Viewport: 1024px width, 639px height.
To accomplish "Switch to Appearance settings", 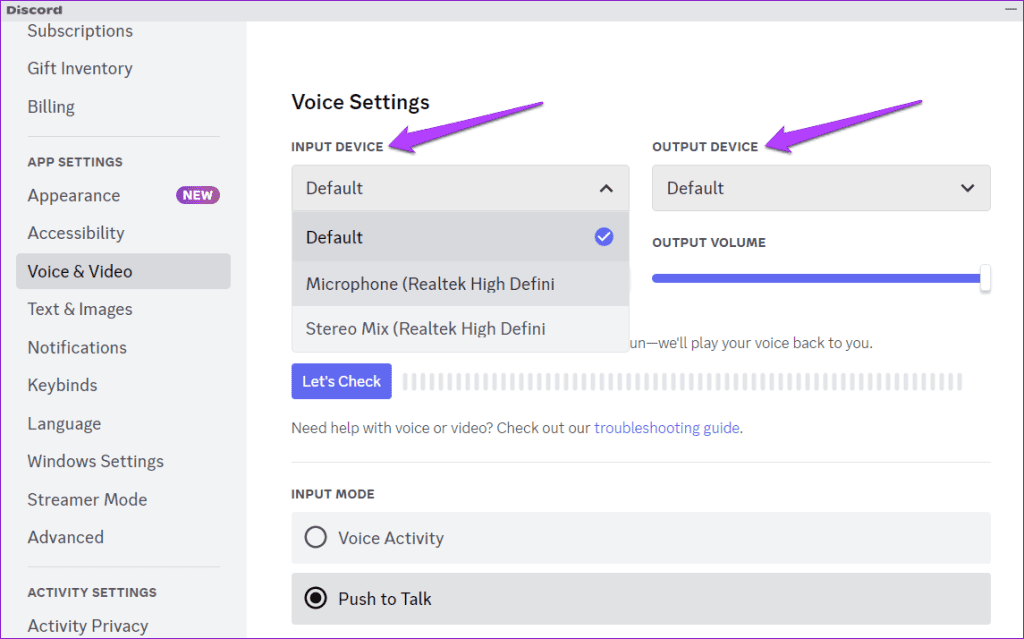I will pos(73,195).
